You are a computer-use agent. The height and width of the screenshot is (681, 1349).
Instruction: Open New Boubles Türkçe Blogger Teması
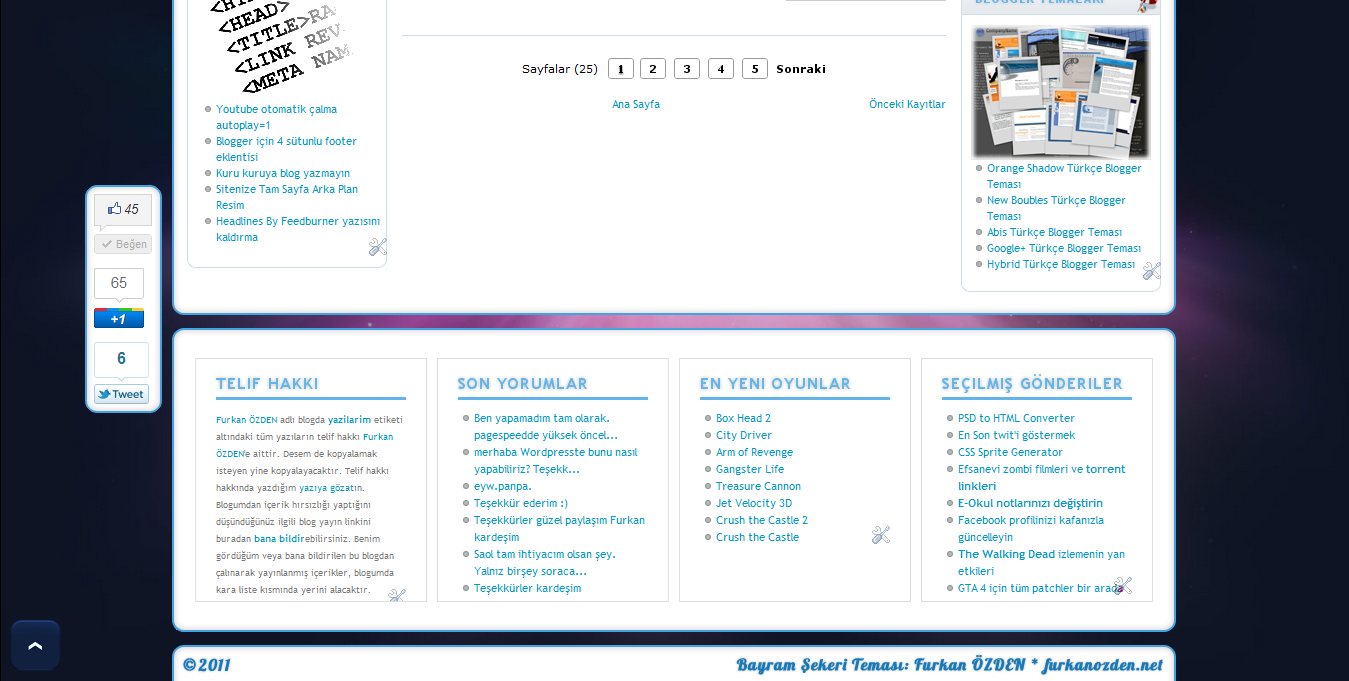click(1056, 208)
